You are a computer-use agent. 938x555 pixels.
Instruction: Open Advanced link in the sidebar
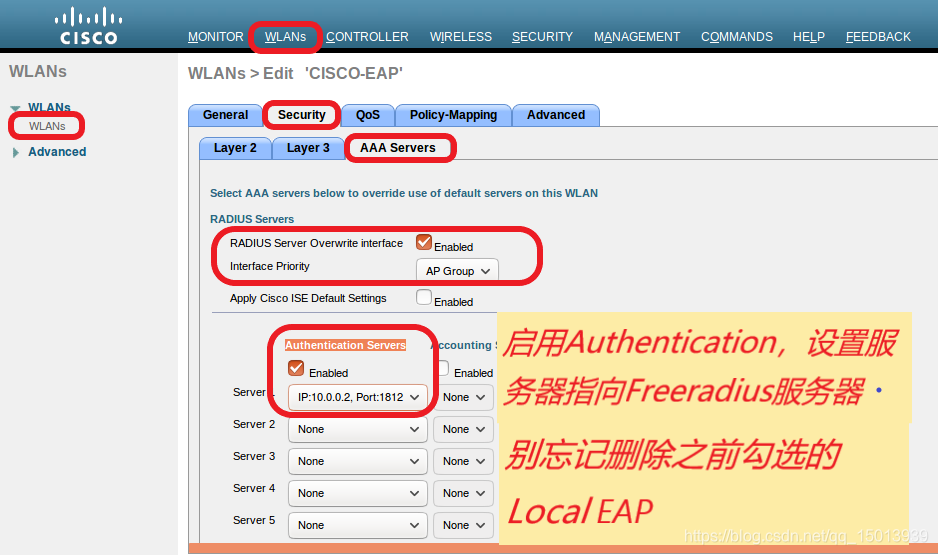pos(57,152)
